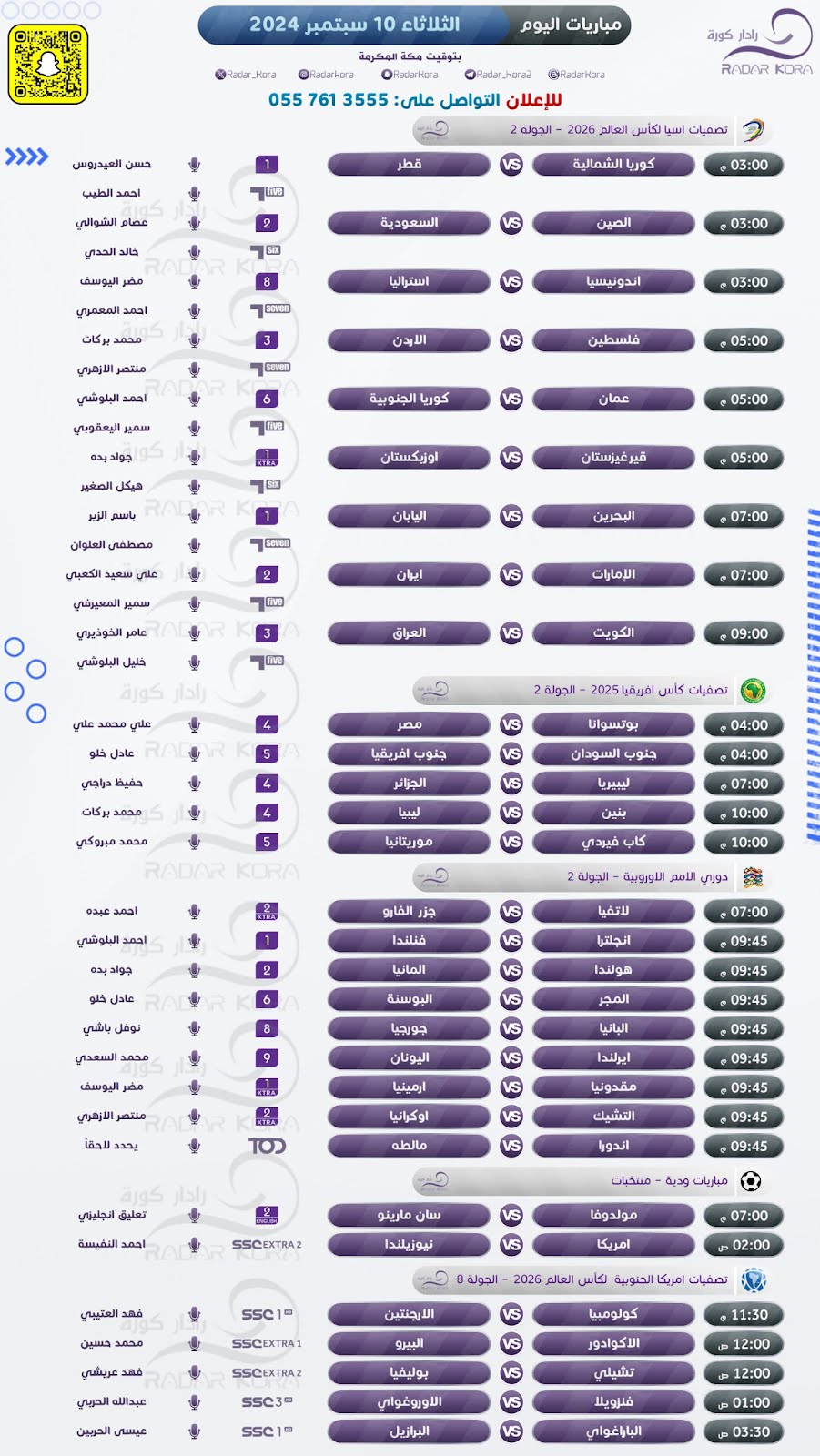Click the Radar Kora logo
Viewport: 820px width, 1456px height.
[761, 43]
